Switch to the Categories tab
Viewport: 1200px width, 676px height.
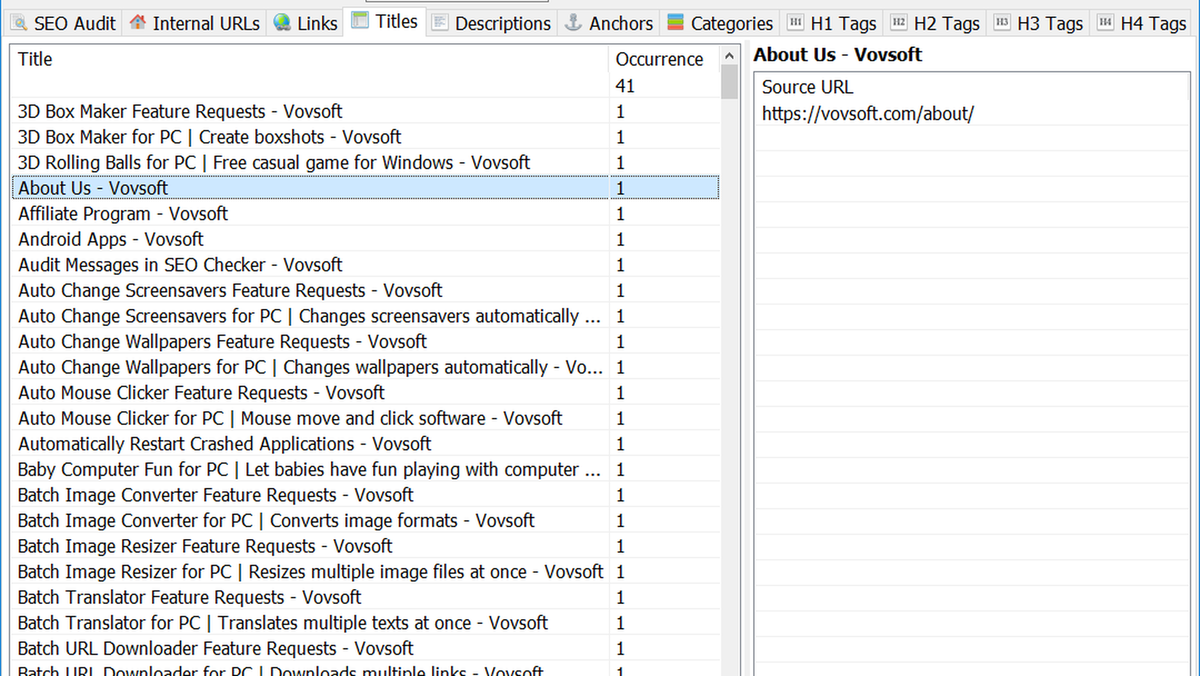point(720,22)
